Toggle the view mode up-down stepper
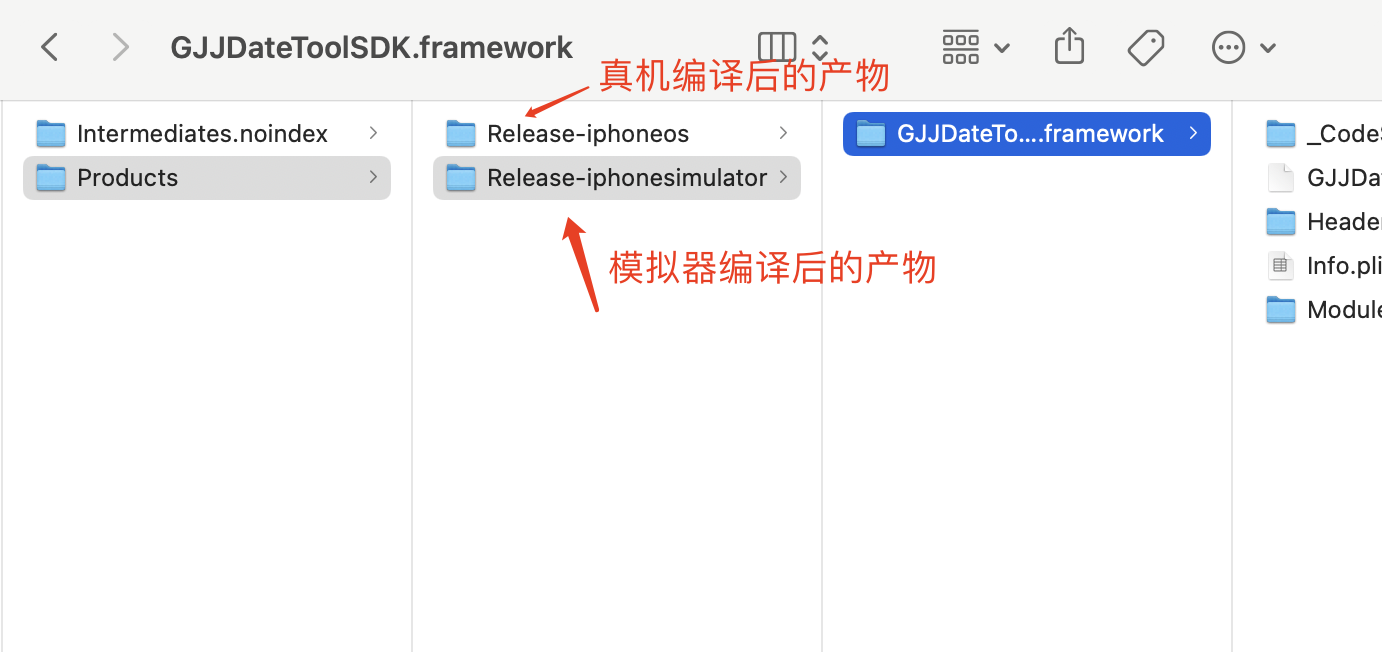 click(x=820, y=47)
